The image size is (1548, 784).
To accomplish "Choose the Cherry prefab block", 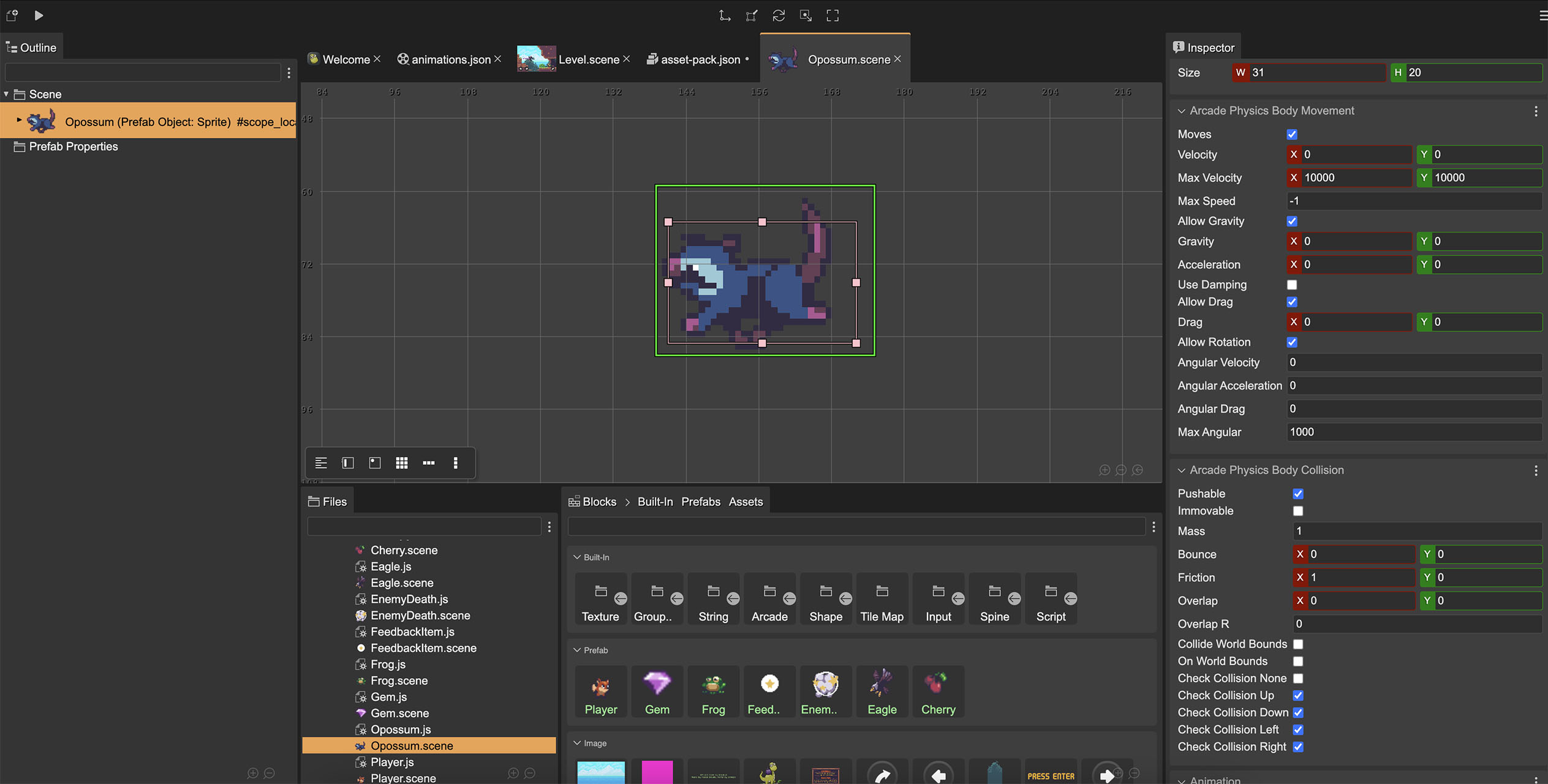I will click(938, 692).
